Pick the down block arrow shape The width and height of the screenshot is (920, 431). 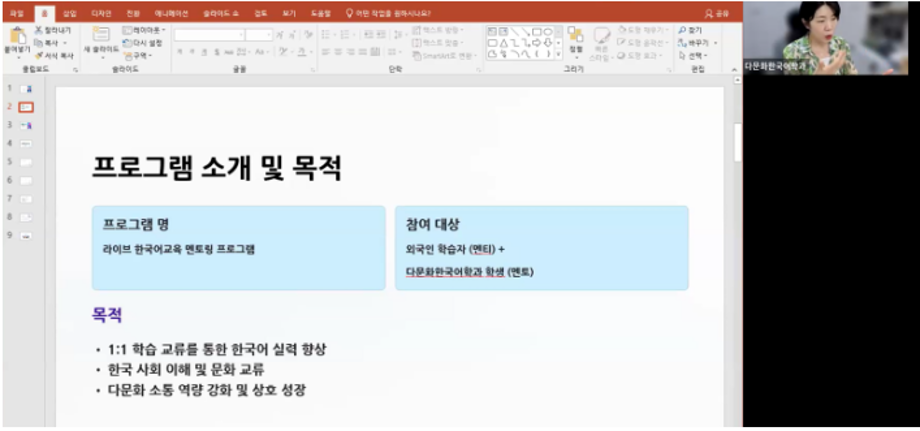(x=548, y=43)
